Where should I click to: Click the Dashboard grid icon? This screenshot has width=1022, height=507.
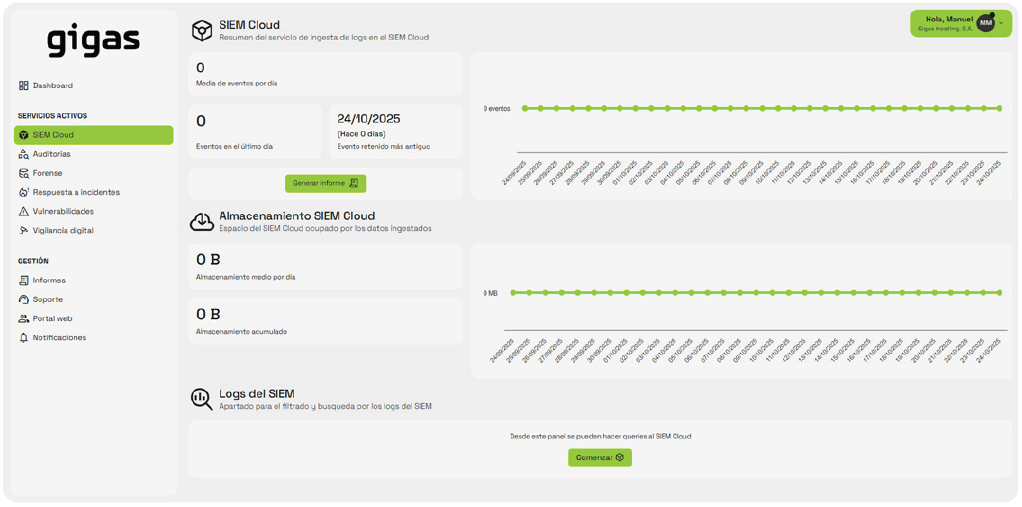pyautogui.click(x=24, y=86)
